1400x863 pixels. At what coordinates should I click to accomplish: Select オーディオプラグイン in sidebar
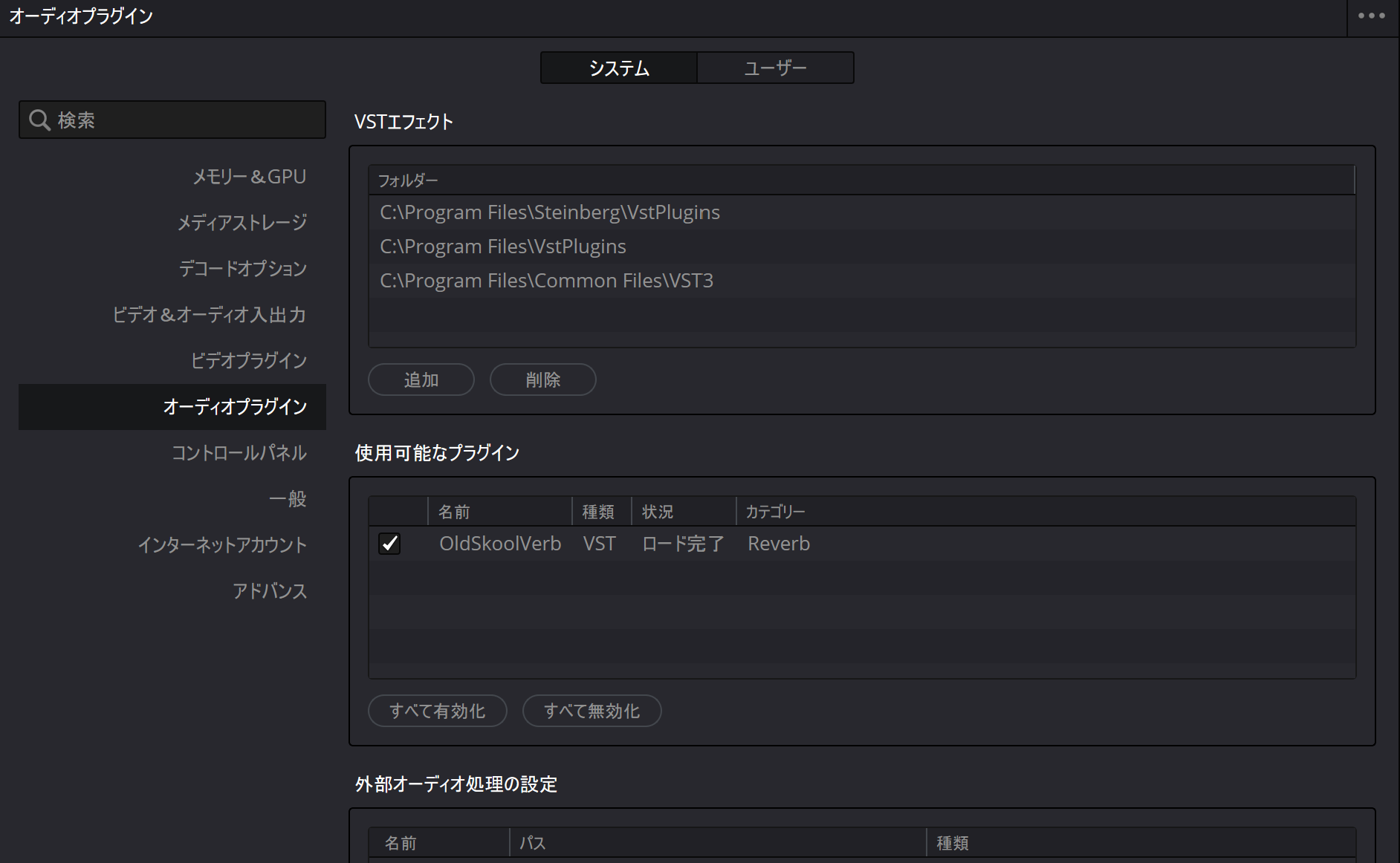(172, 406)
